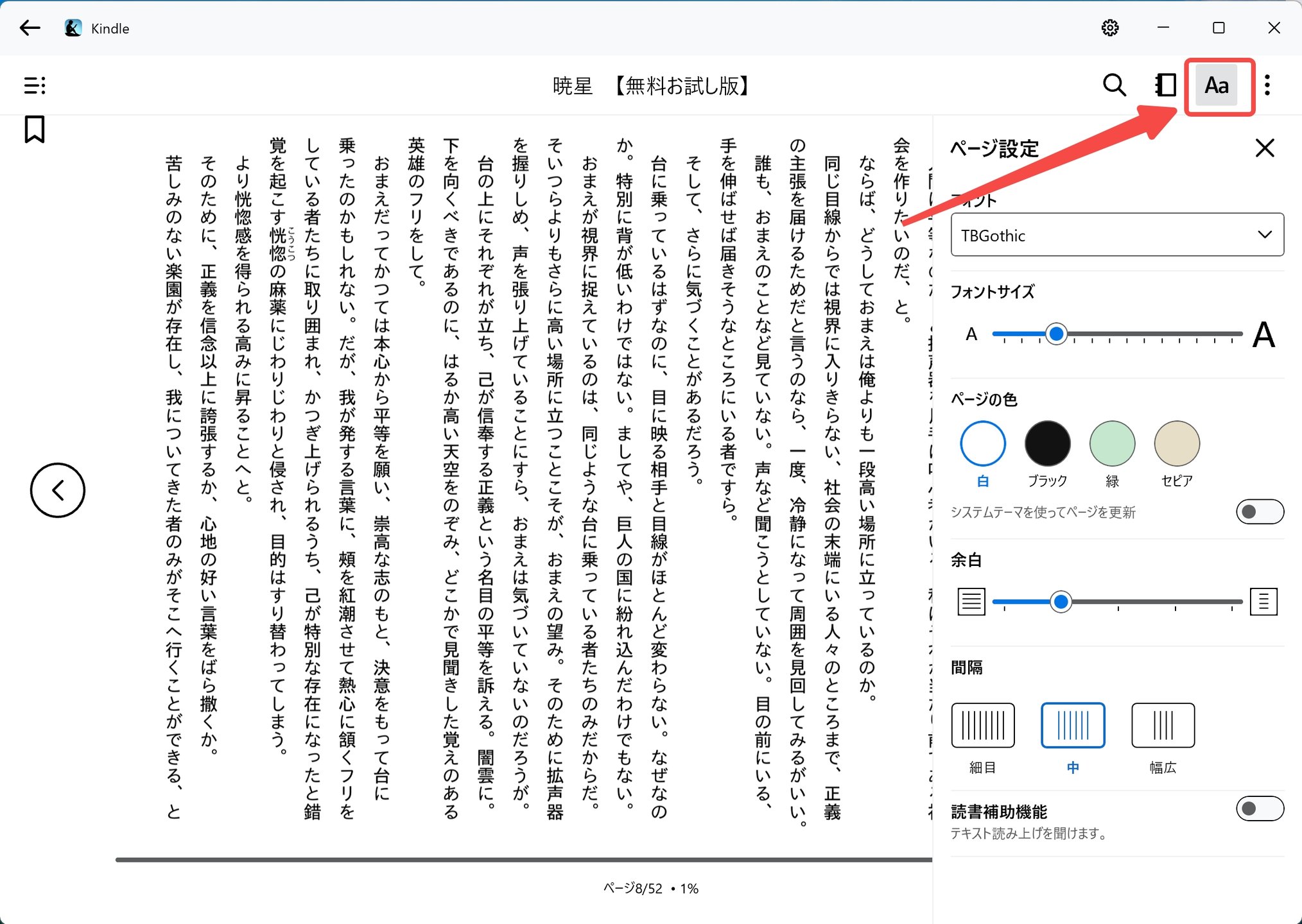The width and height of the screenshot is (1302, 924).
Task: Toggle the Aa page settings button
Action: click(x=1217, y=85)
